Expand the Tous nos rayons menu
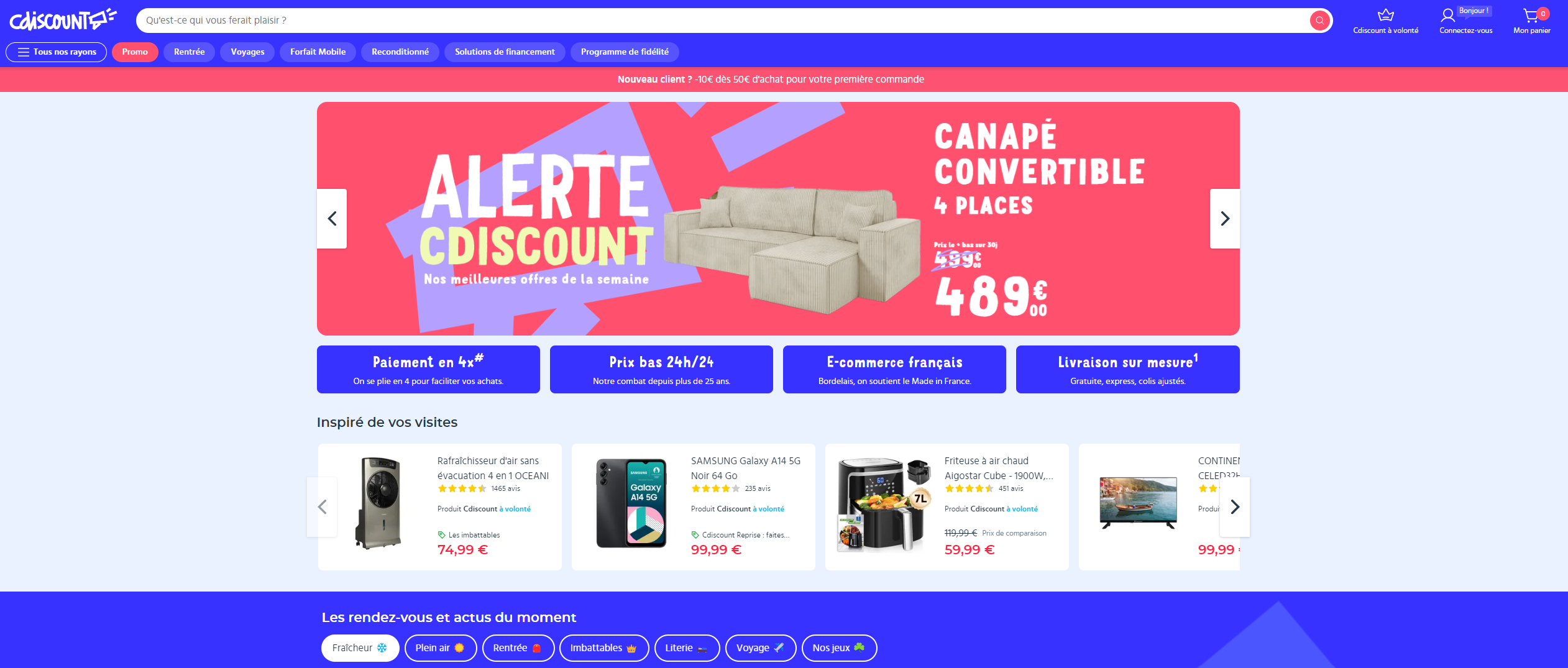The width and height of the screenshot is (1568, 668). tap(57, 52)
